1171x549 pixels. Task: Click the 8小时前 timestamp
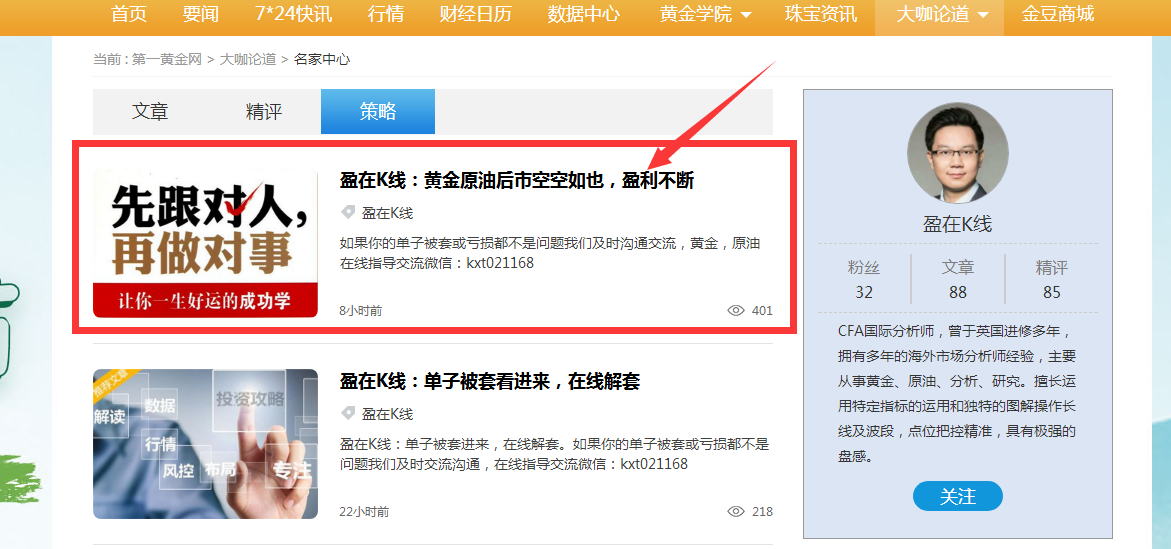click(x=361, y=311)
